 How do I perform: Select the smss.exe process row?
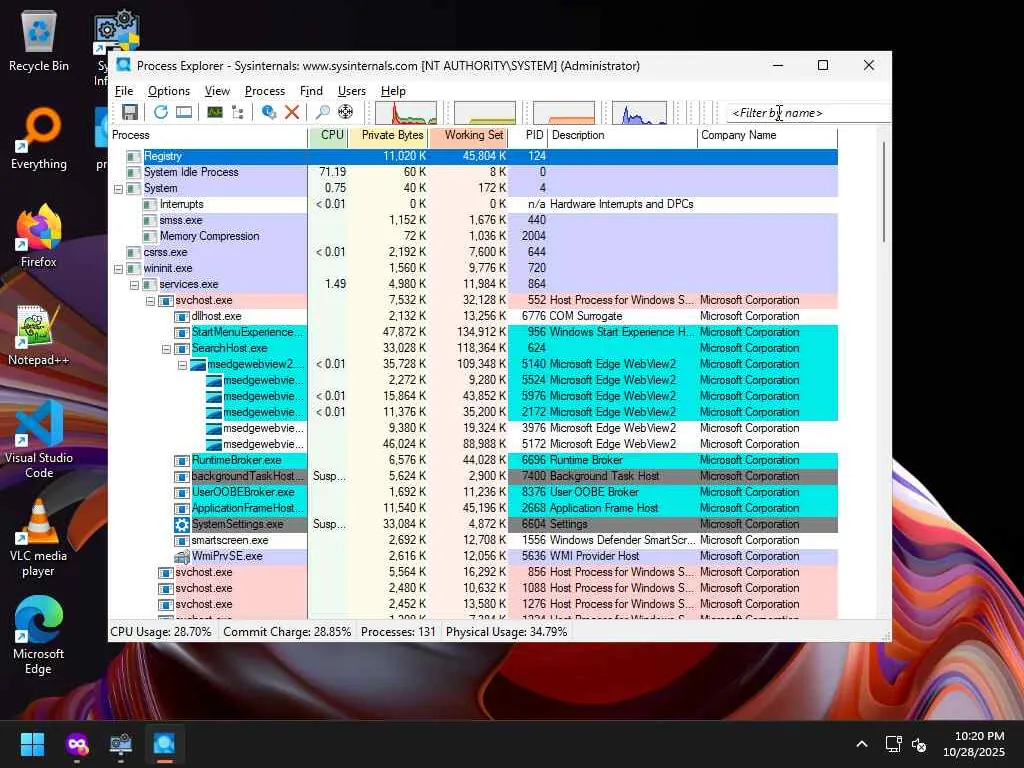[474, 220]
